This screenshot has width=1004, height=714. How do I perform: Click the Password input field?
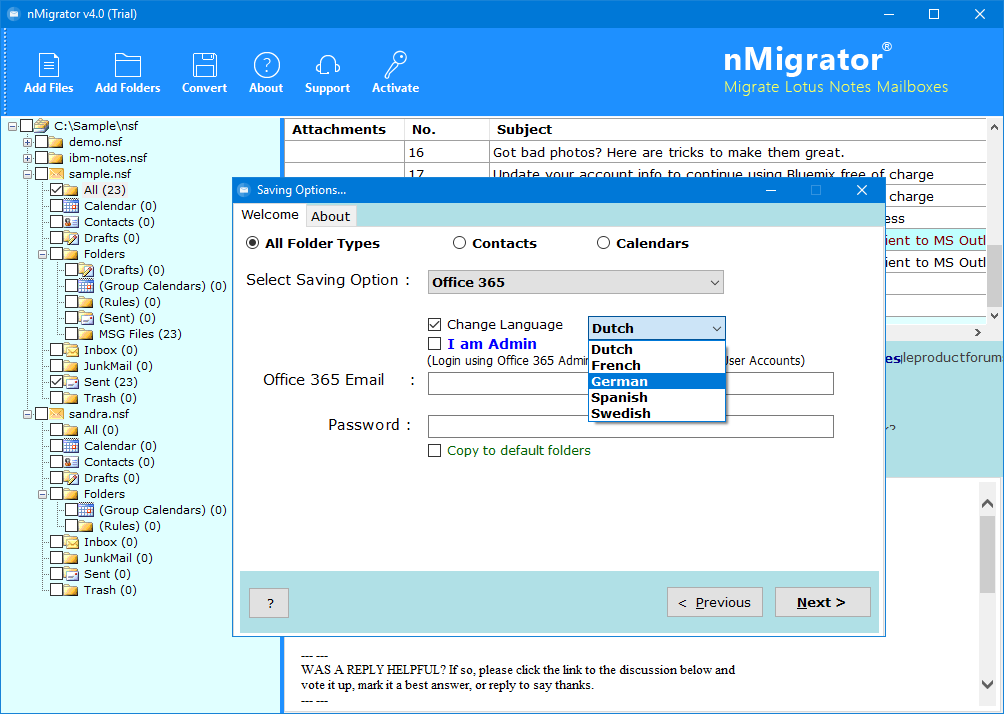tap(631, 426)
